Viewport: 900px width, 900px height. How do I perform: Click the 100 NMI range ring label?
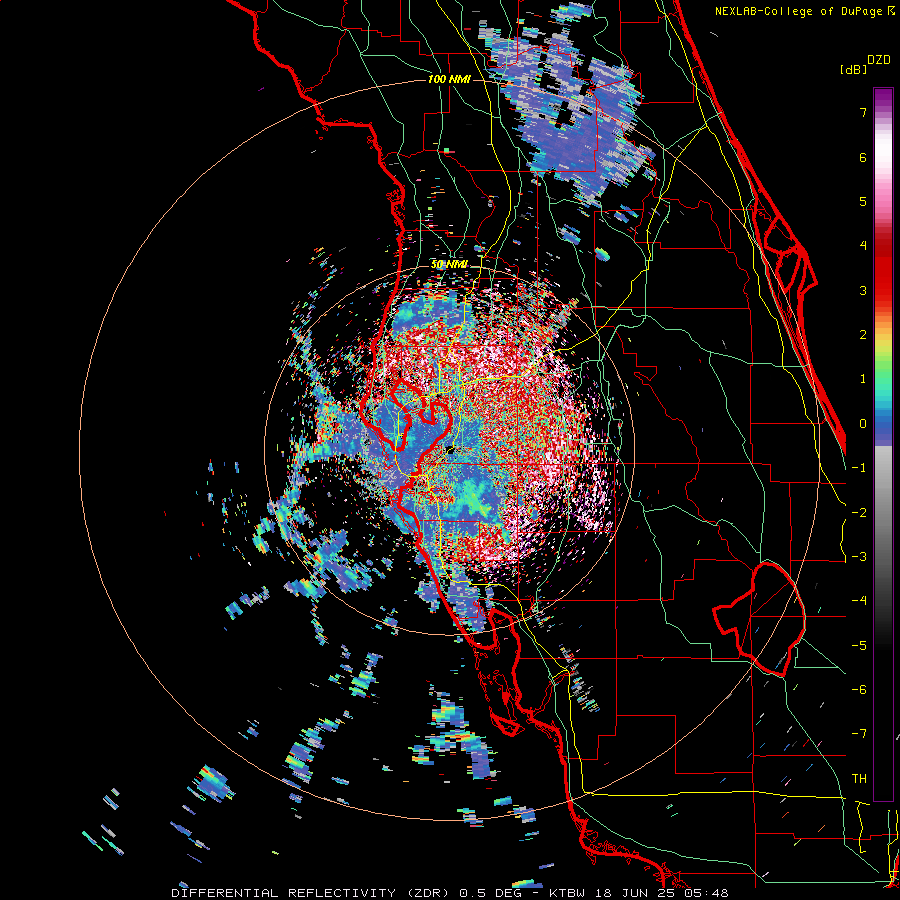coord(449,79)
